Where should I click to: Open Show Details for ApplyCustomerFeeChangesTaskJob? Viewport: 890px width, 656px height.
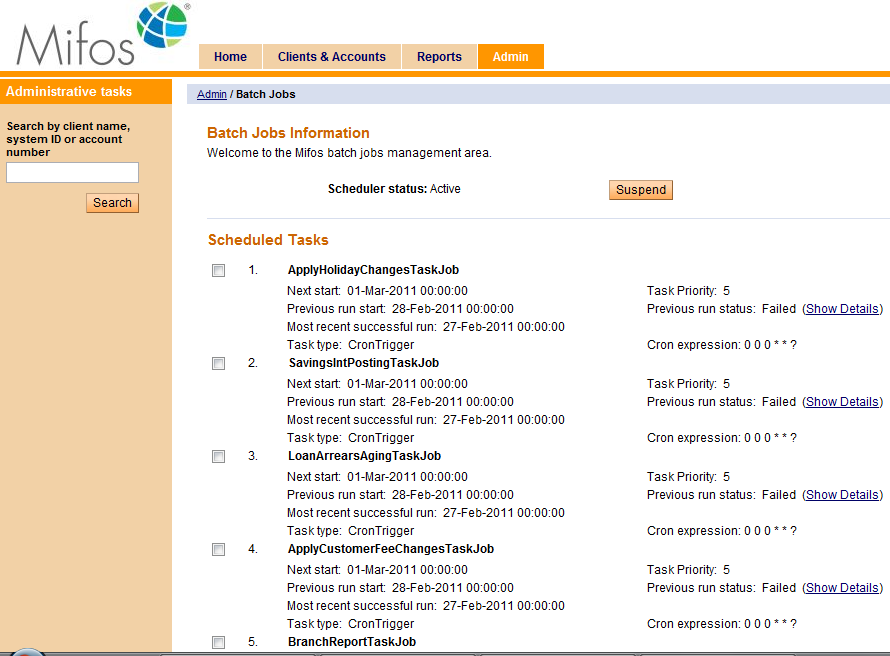843,588
